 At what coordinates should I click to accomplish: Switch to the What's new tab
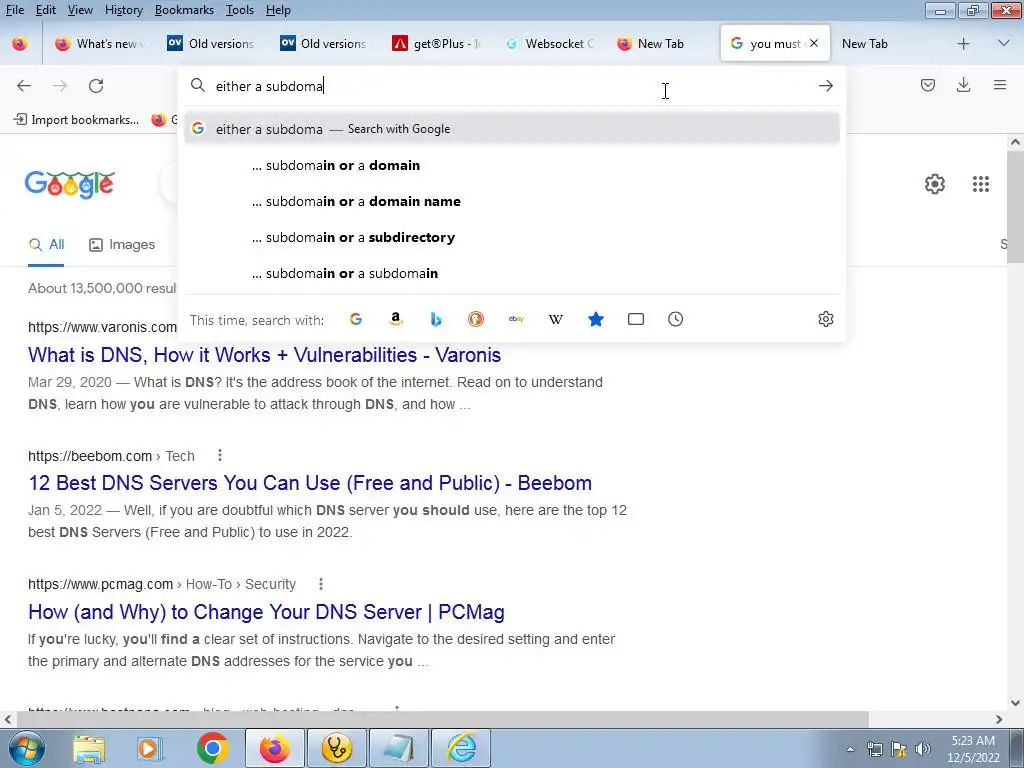pyautogui.click(x=99, y=44)
